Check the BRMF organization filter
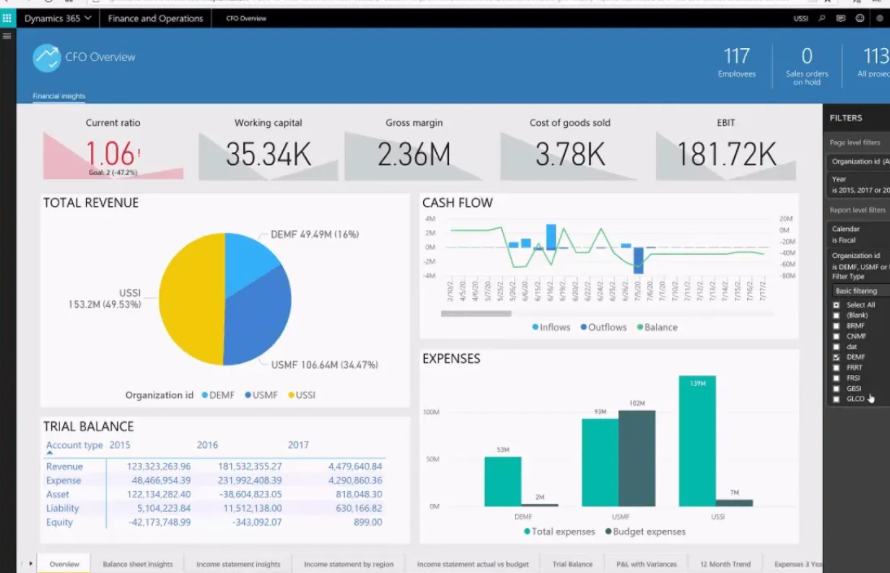 [836, 326]
